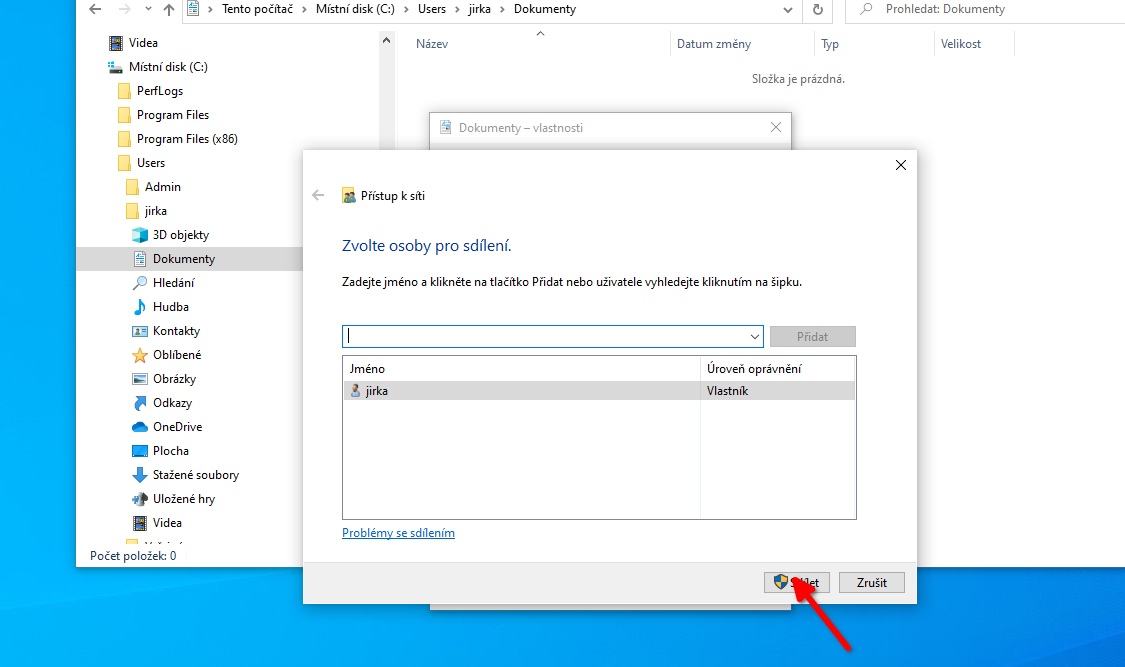Confirm sharing with the Sdílet button
Viewport: 1125px width, 667px height.
point(797,582)
